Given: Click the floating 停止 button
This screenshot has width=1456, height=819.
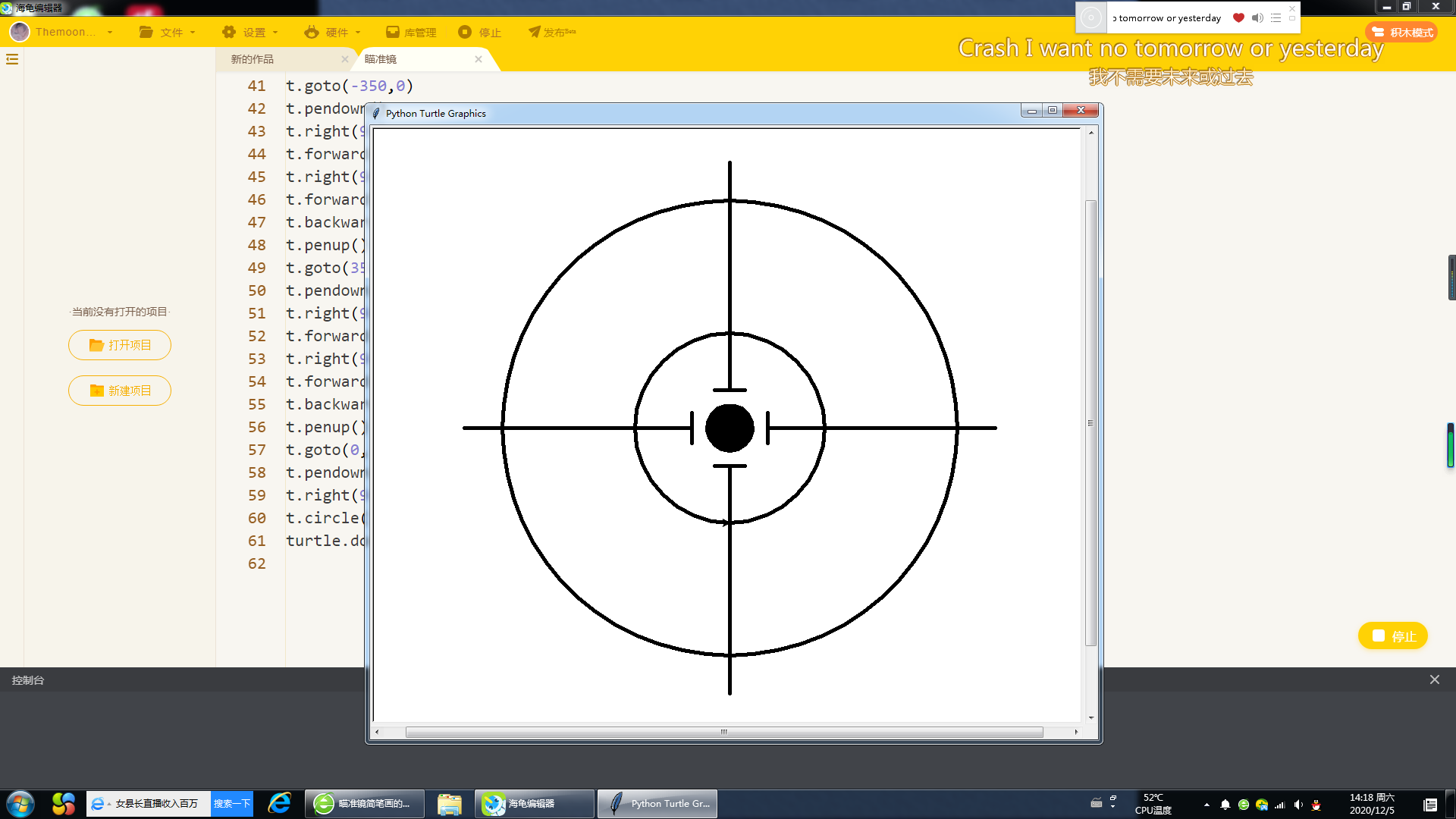Looking at the screenshot, I should (x=1393, y=635).
